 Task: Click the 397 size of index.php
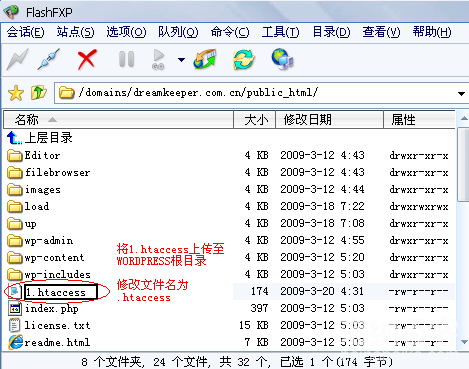[x=259, y=308]
